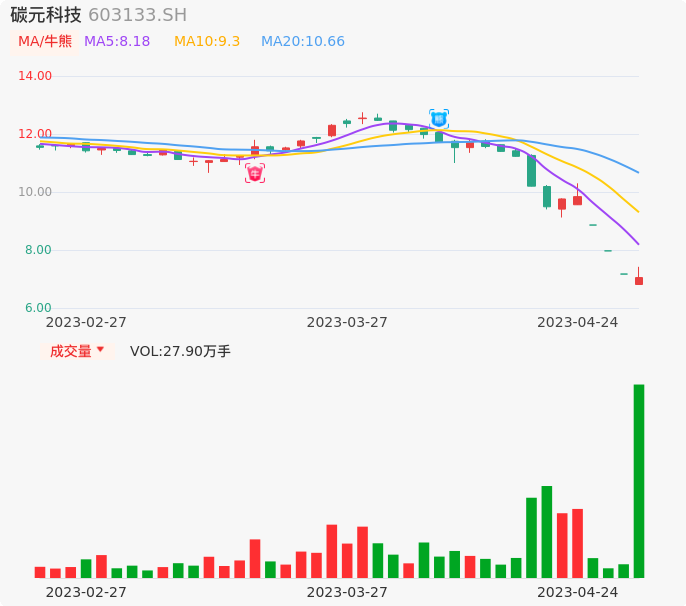Click the MA10:9.3 legend label
This screenshot has height=606, width=686.
pos(207,42)
